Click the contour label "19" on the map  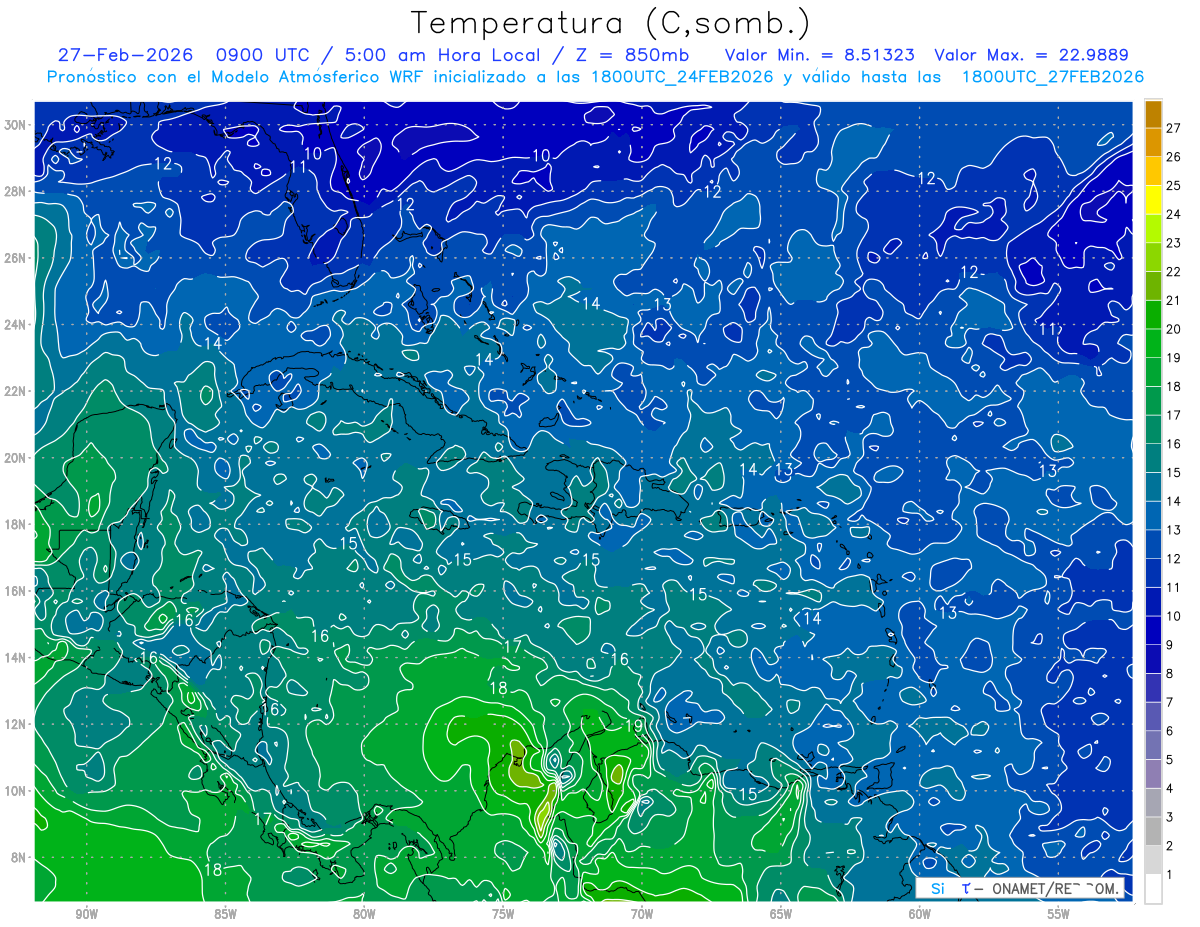tap(633, 726)
